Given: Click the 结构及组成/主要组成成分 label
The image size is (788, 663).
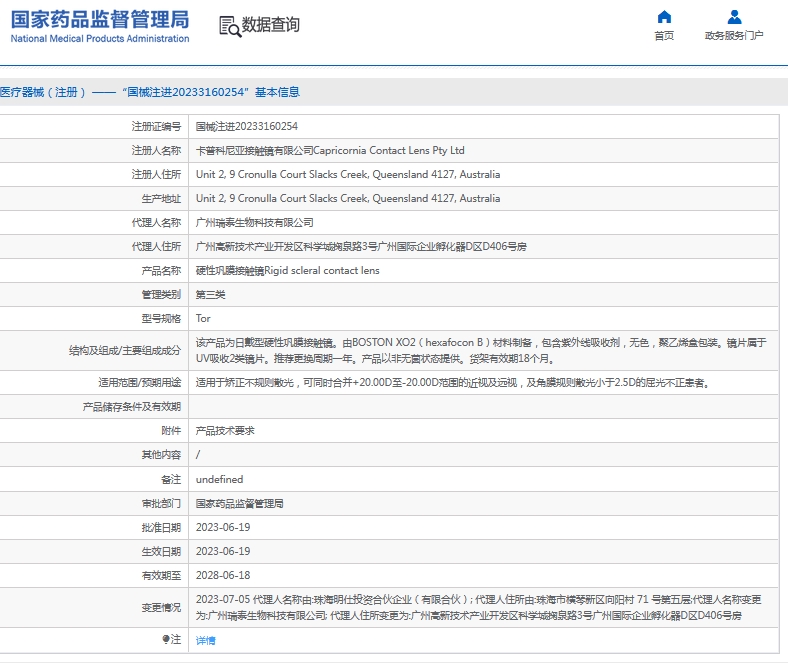Looking at the screenshot, I should point(125,351).
